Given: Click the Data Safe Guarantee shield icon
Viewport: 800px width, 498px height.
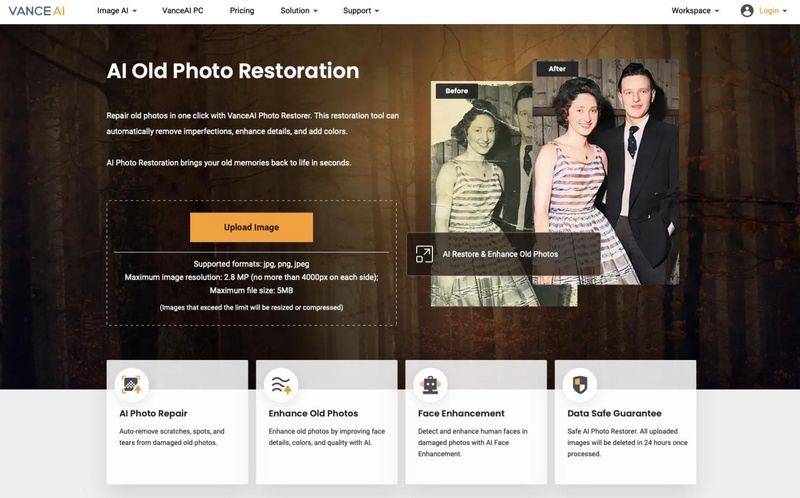Looking at the screenshot, I should (580, 385).
